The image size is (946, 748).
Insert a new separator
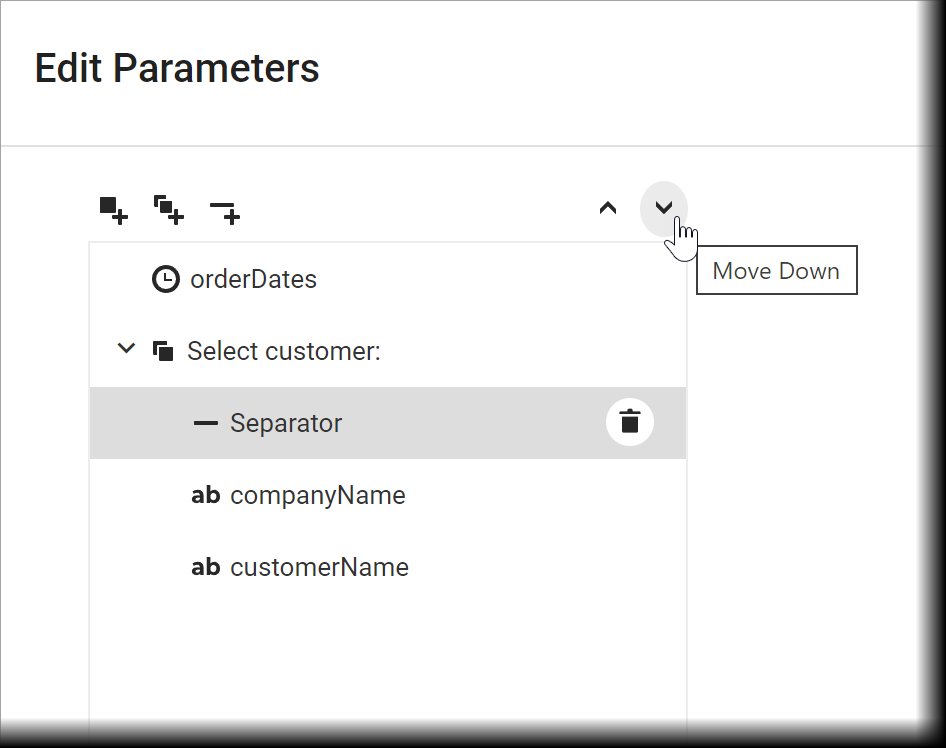click(224, 210)
